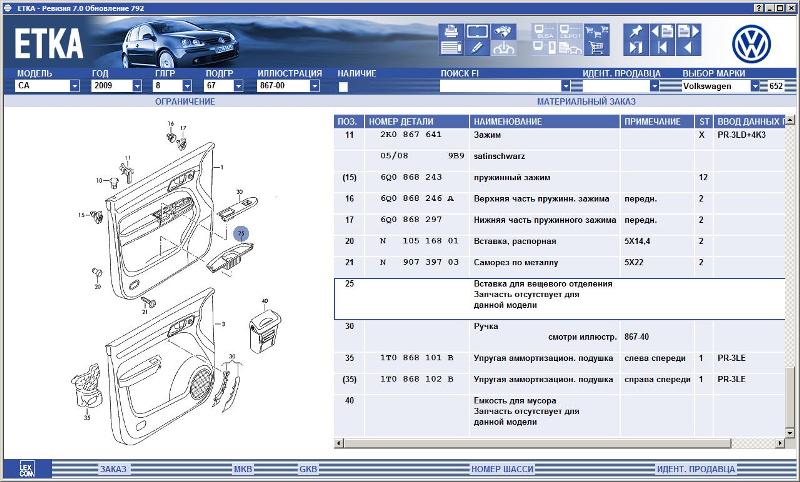Click the horizontal scrollbar left arrow
The width and height of the screenshot is (800, 482).
(x=339, y=443)
